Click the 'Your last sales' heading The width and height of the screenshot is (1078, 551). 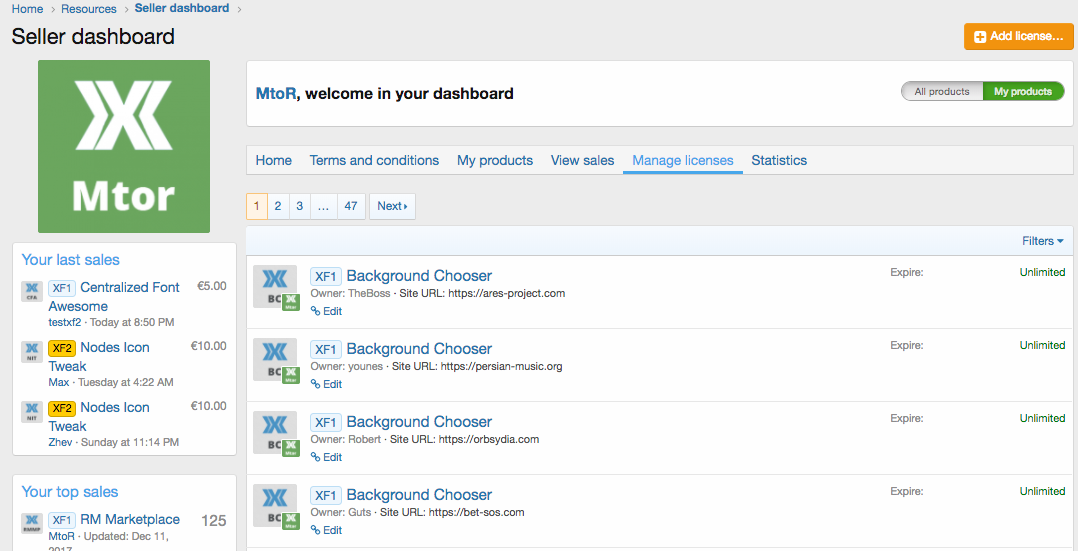(x=70, y=260)
